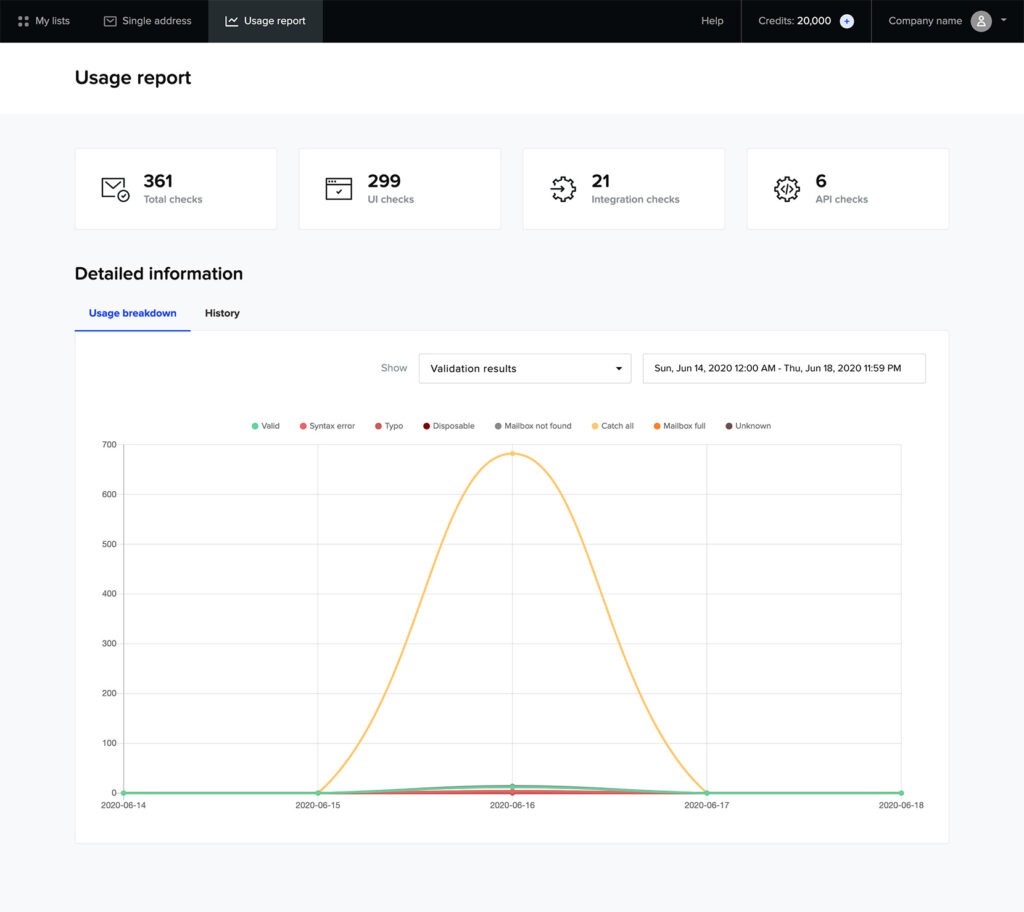
Task: Click the Catch all peak data point
Action: (x=512, y=453)
